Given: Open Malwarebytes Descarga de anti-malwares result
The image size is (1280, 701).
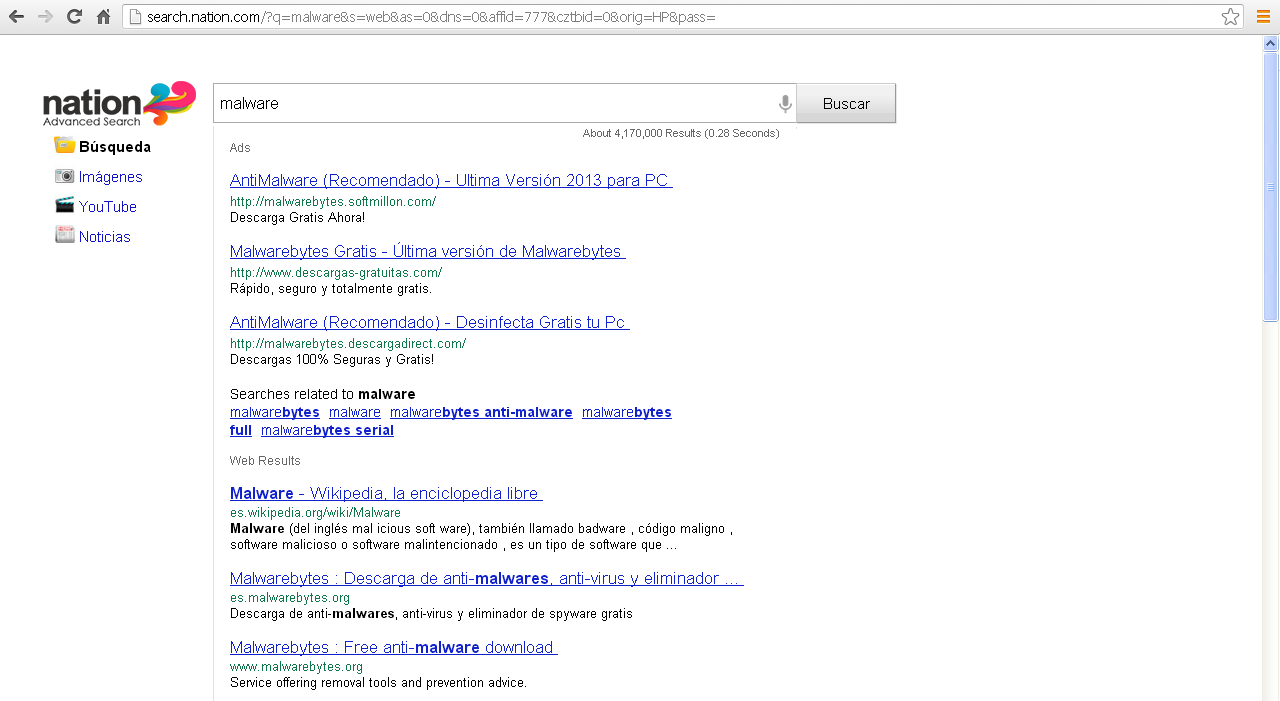Looking at the screenshot, I should pyautogui.click(x=487, y=579).
